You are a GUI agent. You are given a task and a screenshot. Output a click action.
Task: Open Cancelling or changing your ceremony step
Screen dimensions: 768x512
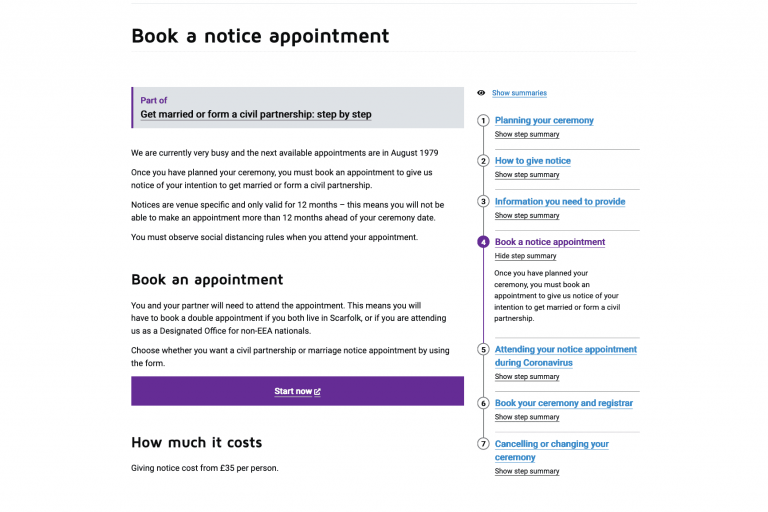(x=551, y=450)
